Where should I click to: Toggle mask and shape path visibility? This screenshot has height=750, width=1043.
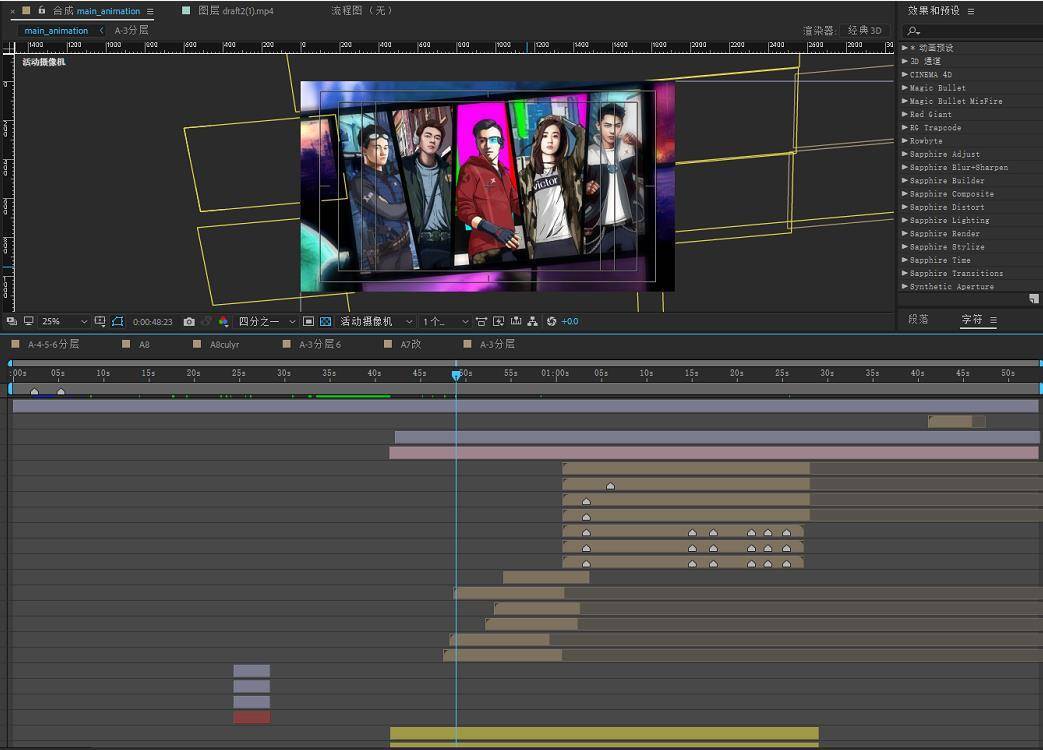tap(118, 321)
